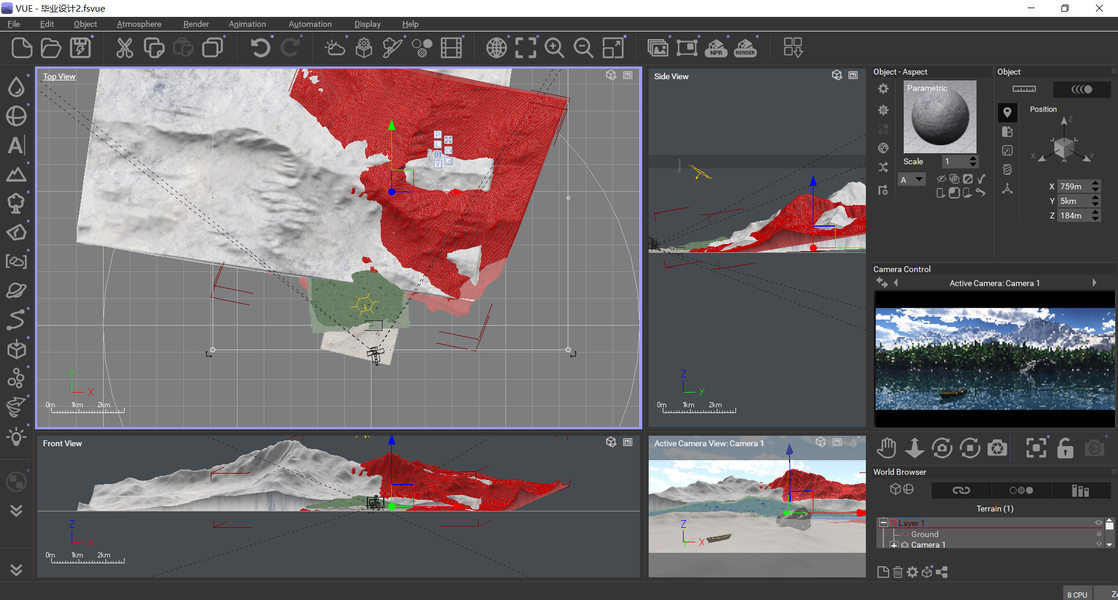
Task: Zoom in with the magnifier plus icon
Action: pyautogui.click(x=554, y=48)
